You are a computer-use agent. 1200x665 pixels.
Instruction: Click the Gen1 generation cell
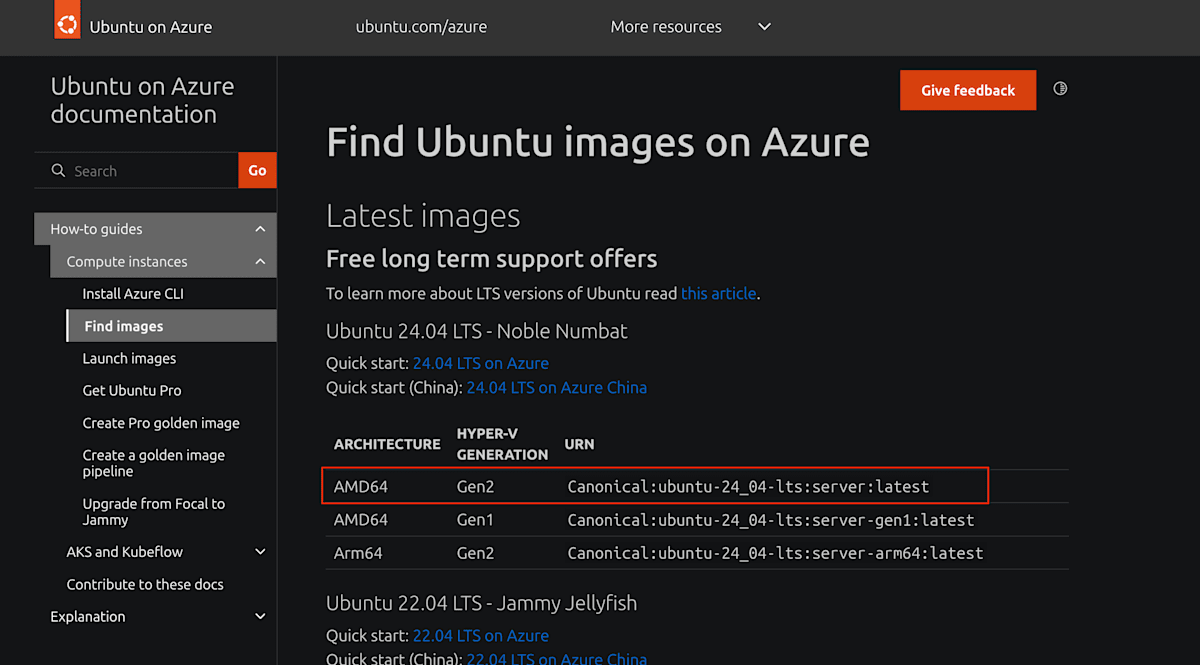click(475, 520)
